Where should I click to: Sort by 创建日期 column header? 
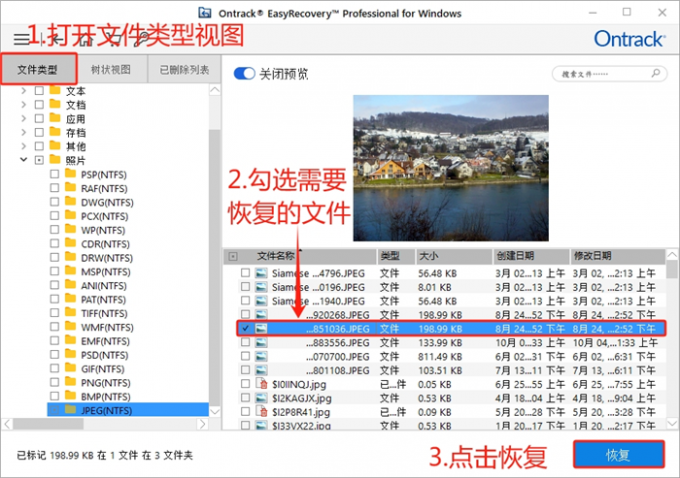pyautogui.click(x=531, y=256)
